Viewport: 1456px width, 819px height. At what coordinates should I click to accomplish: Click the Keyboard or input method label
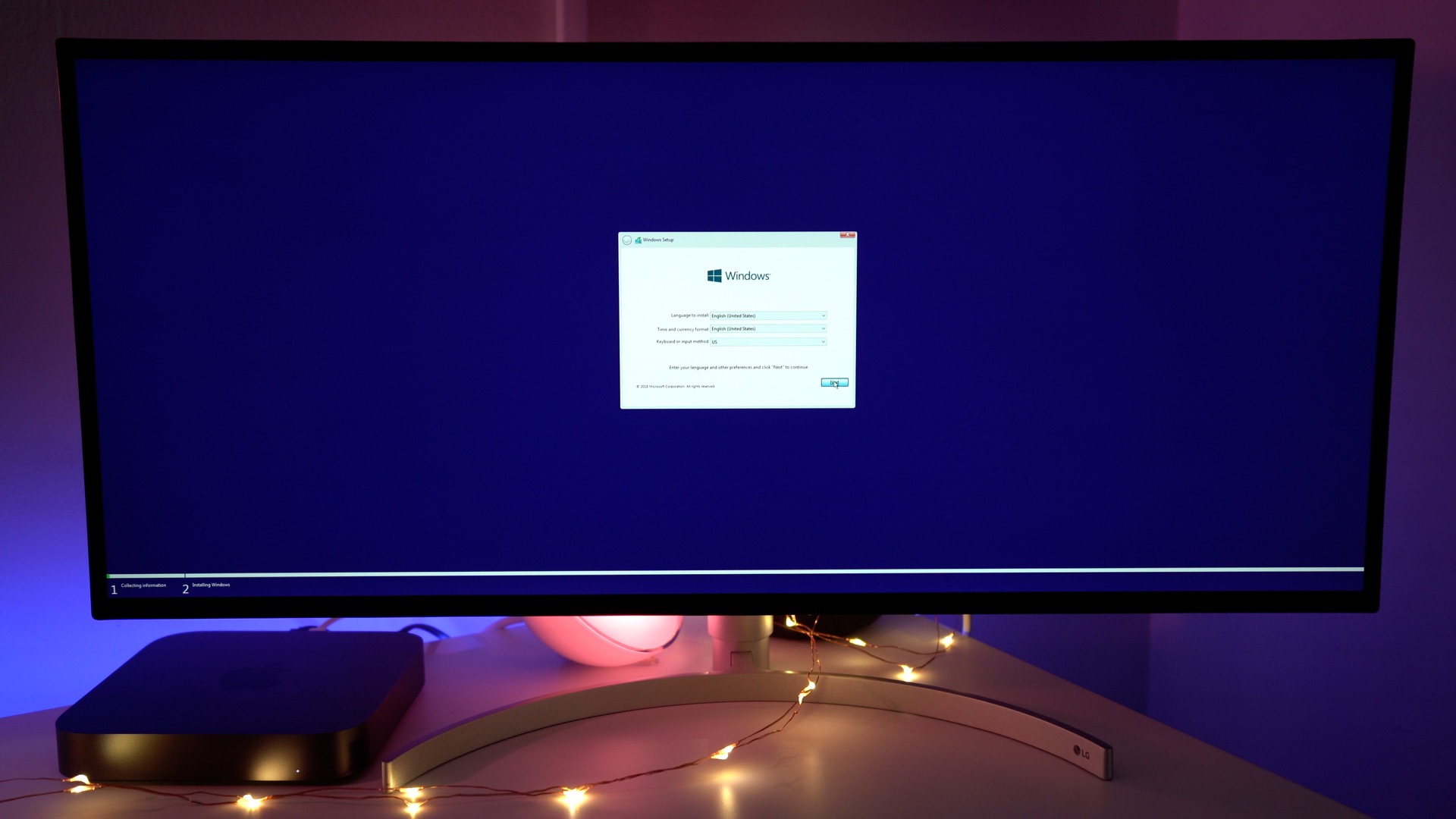[x=682, y=341]
